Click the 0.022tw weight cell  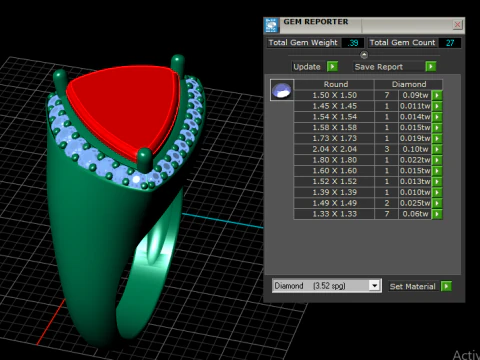point(415,160)
